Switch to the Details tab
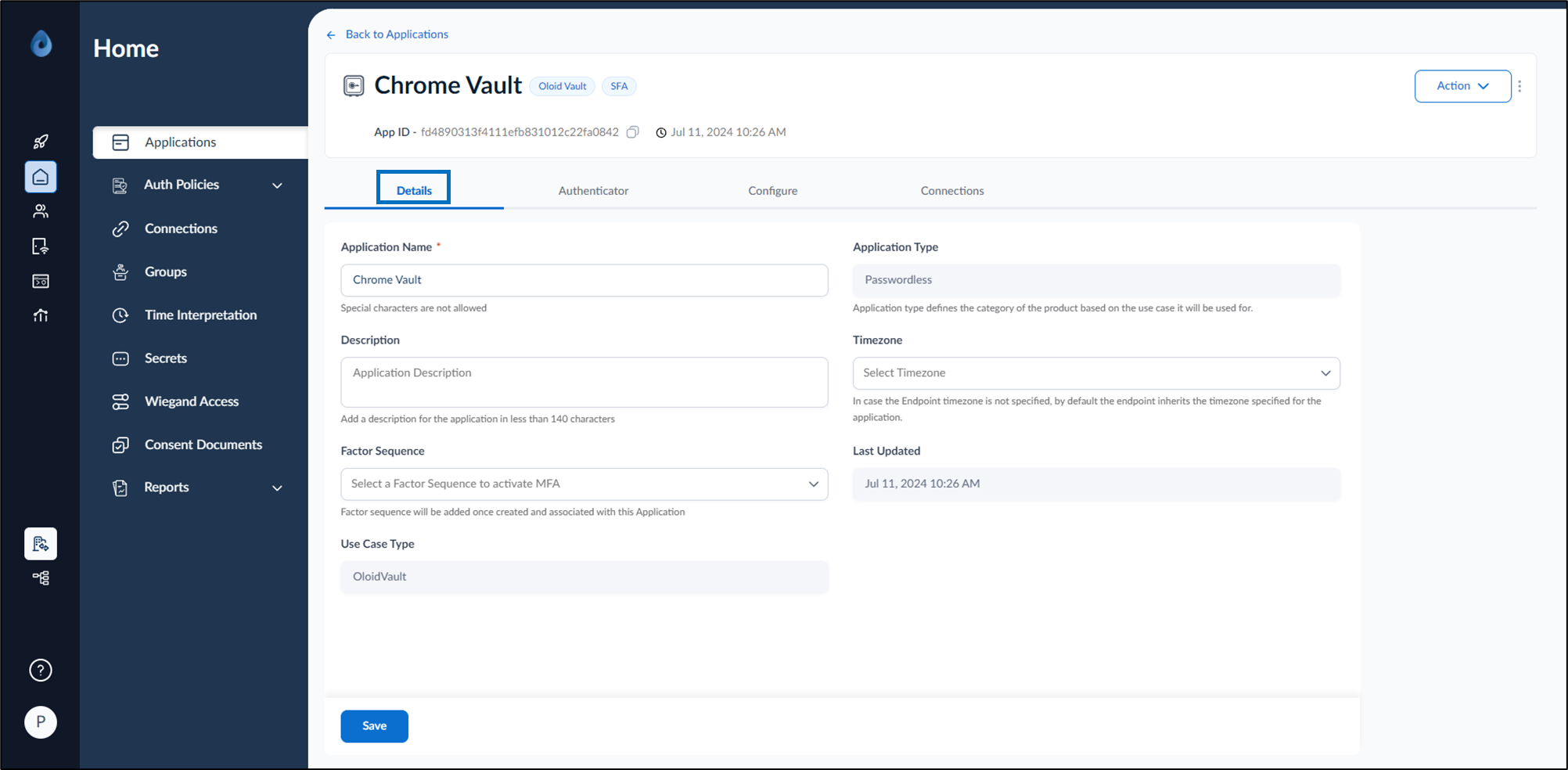Viewport: 1568px width, 770px height. coord(414,190)
